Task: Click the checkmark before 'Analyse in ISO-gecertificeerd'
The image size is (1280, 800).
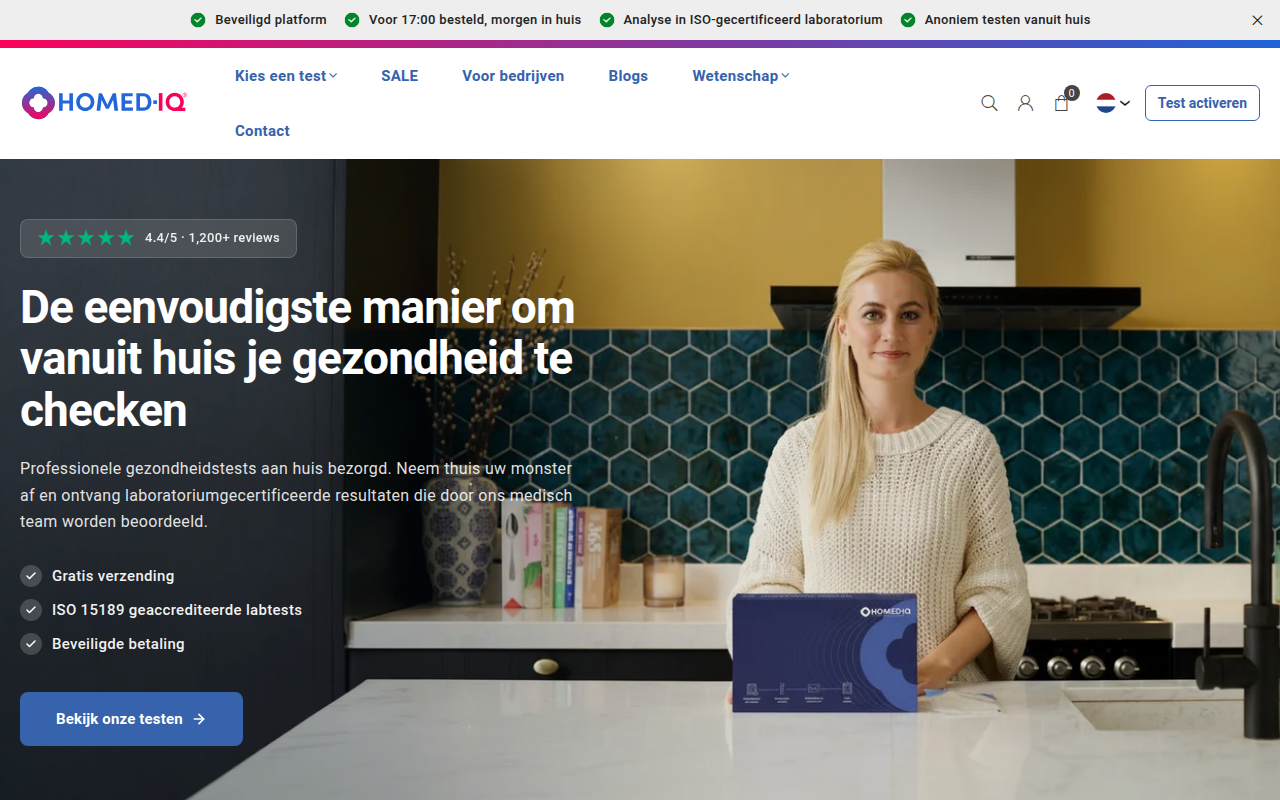Action: tap(606, 20)
